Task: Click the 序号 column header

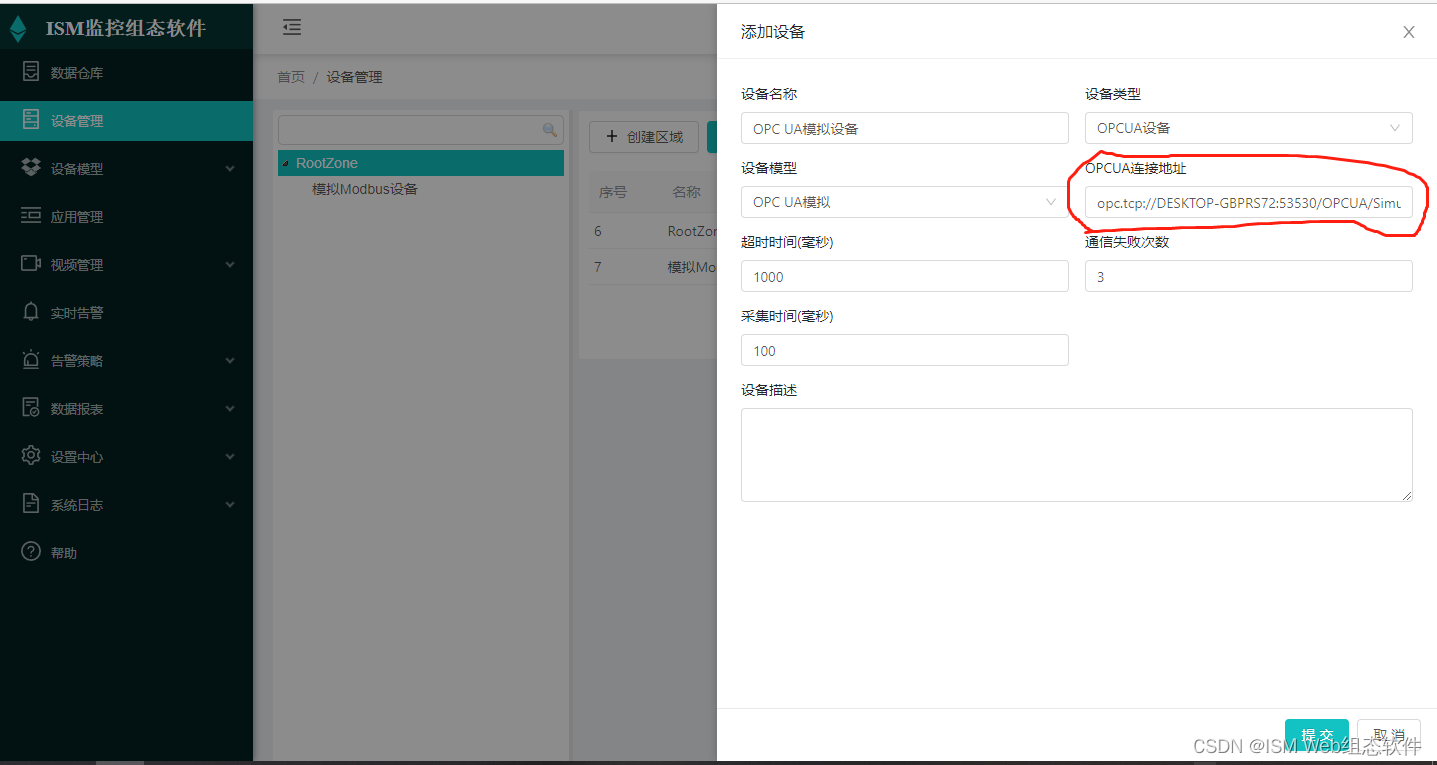Action: pyautogui.click(x=612, y=192)
